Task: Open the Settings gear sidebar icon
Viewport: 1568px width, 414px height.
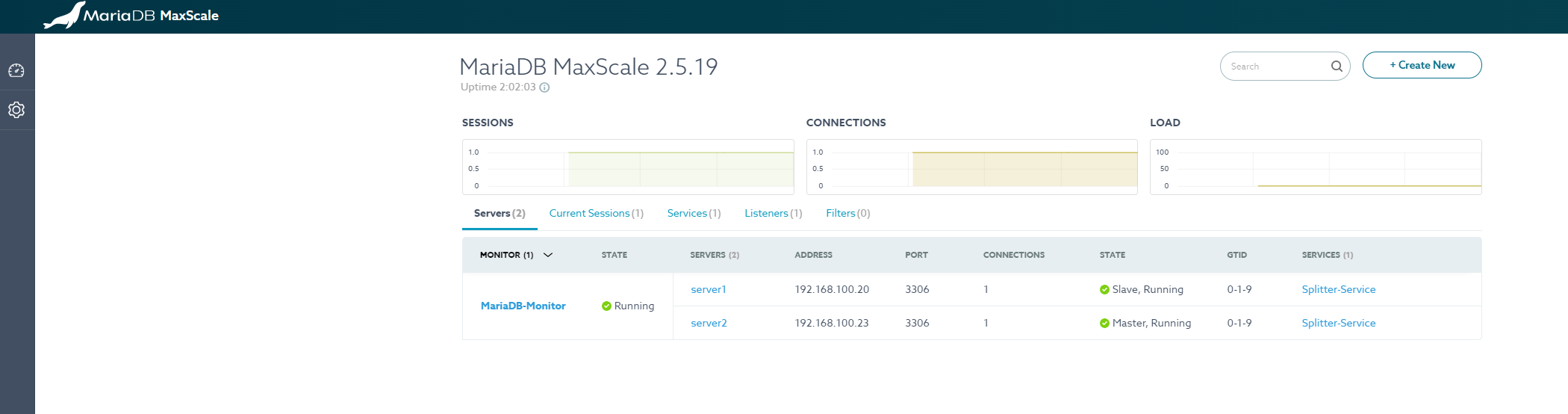Action: click(16, 110)
